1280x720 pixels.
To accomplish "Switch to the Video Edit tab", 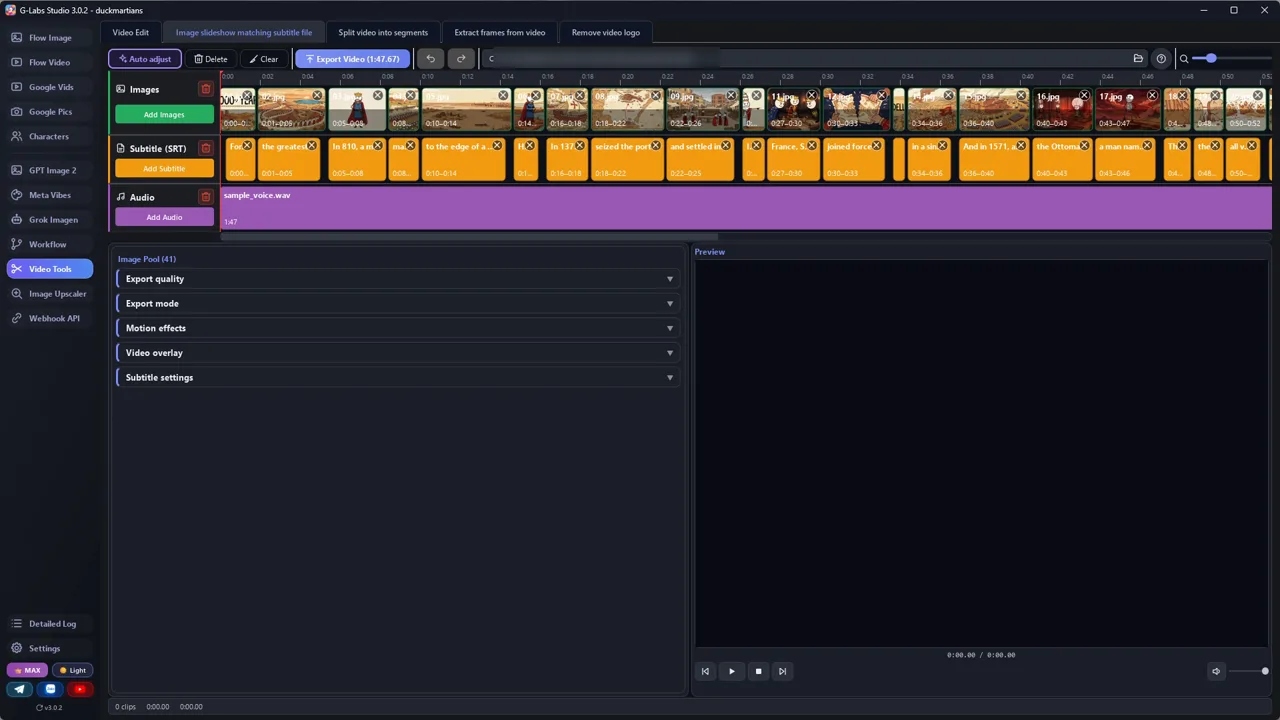I will (130, 33).
